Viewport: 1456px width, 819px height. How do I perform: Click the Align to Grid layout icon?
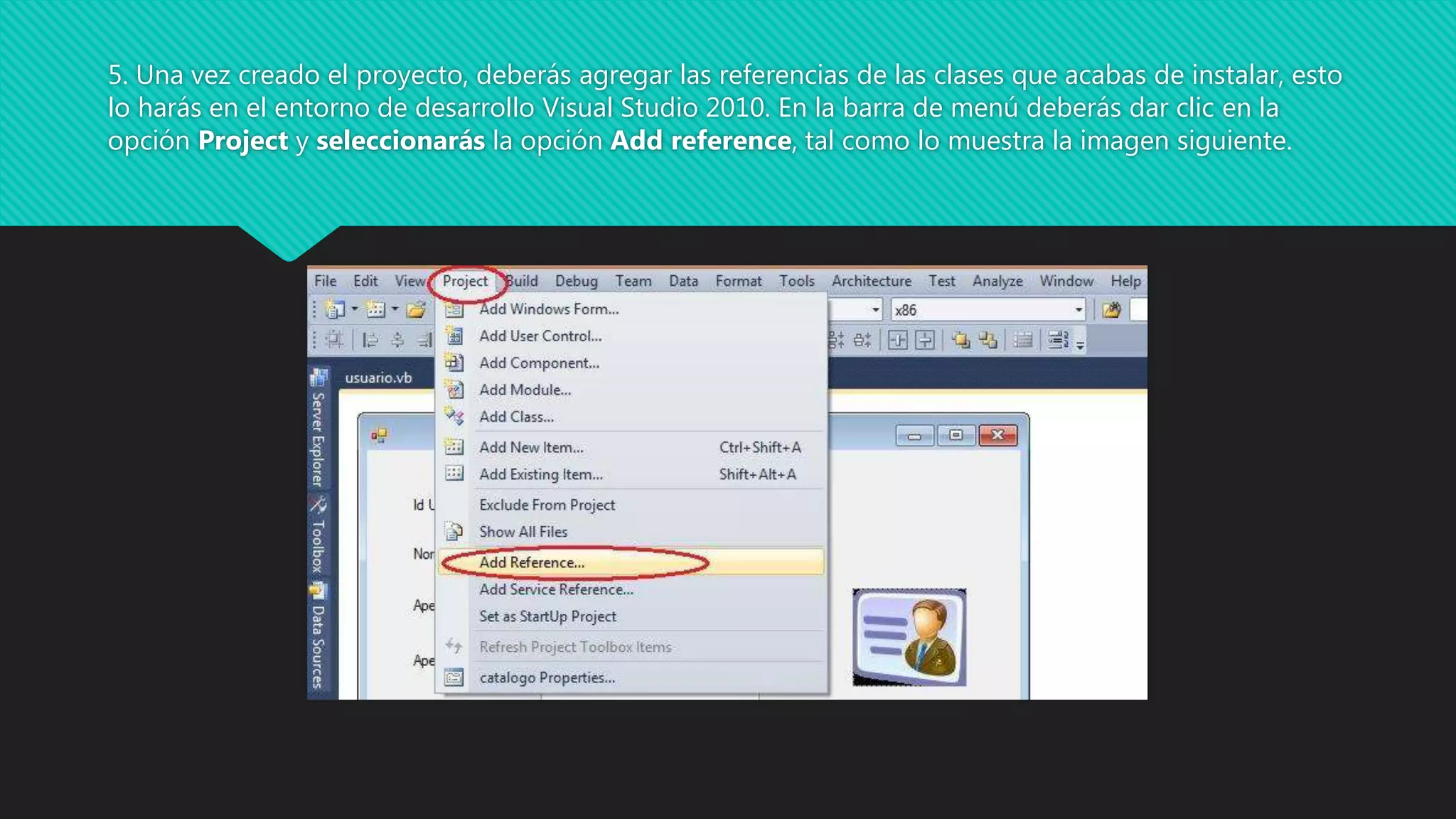pyautogui.click(x=334, y=340)
